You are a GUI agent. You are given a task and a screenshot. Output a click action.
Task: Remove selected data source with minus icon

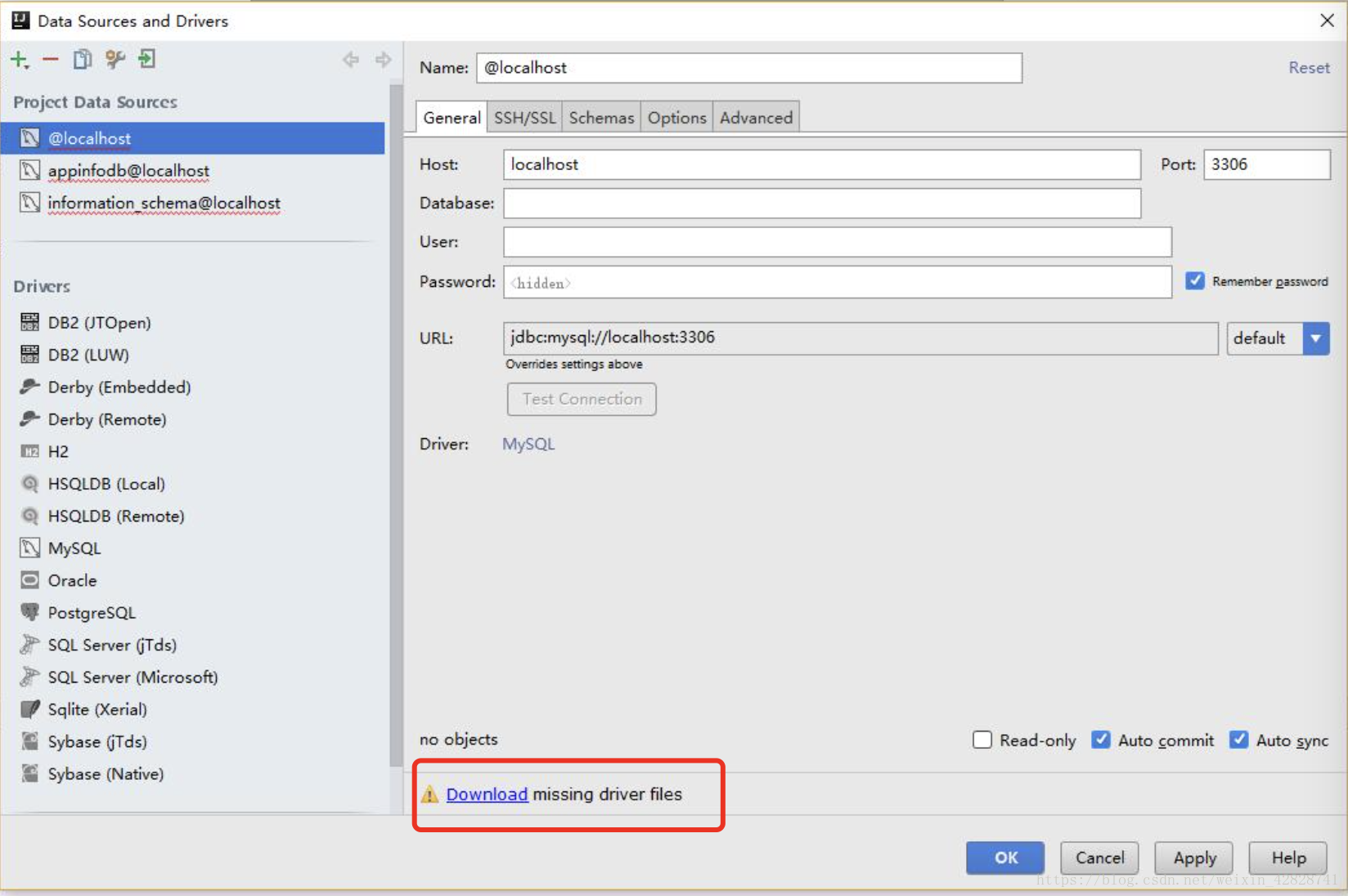point(51,60)
